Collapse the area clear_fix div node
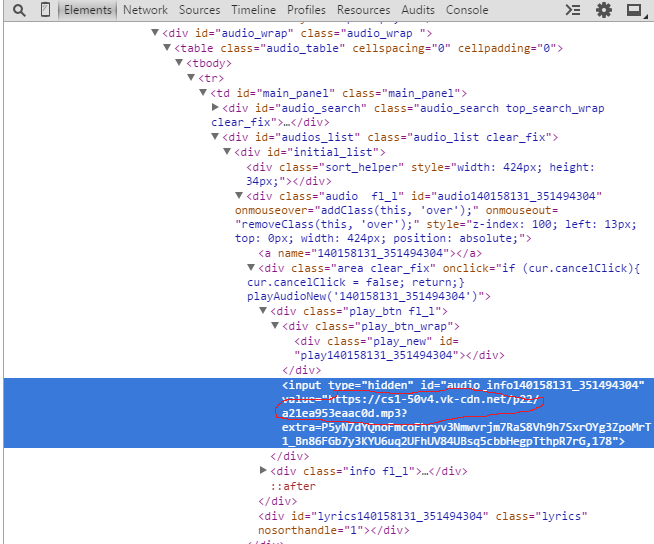Screen dimensions: 654x544 point(251,267)
